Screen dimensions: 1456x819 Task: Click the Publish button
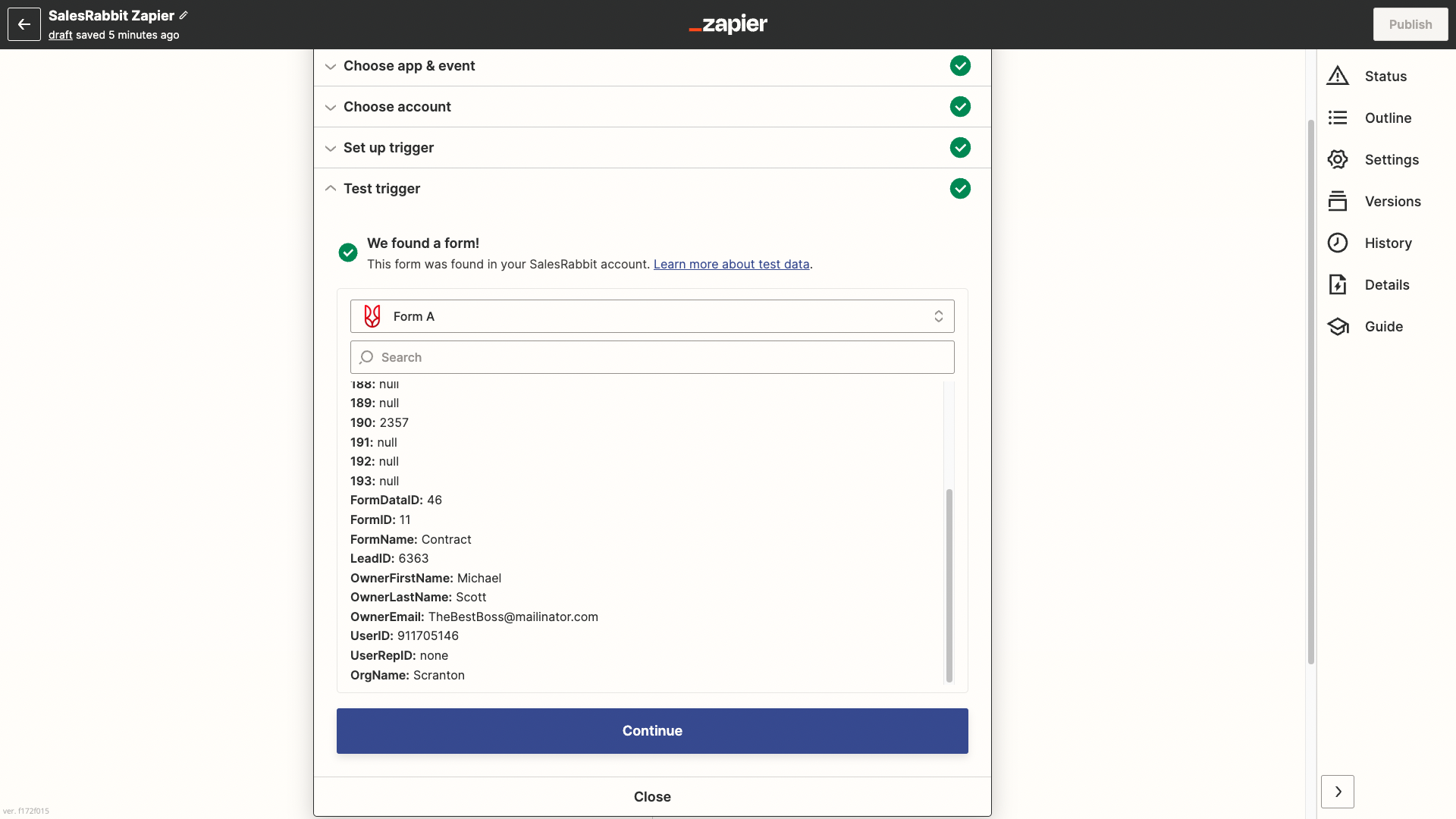point(1410,24)
